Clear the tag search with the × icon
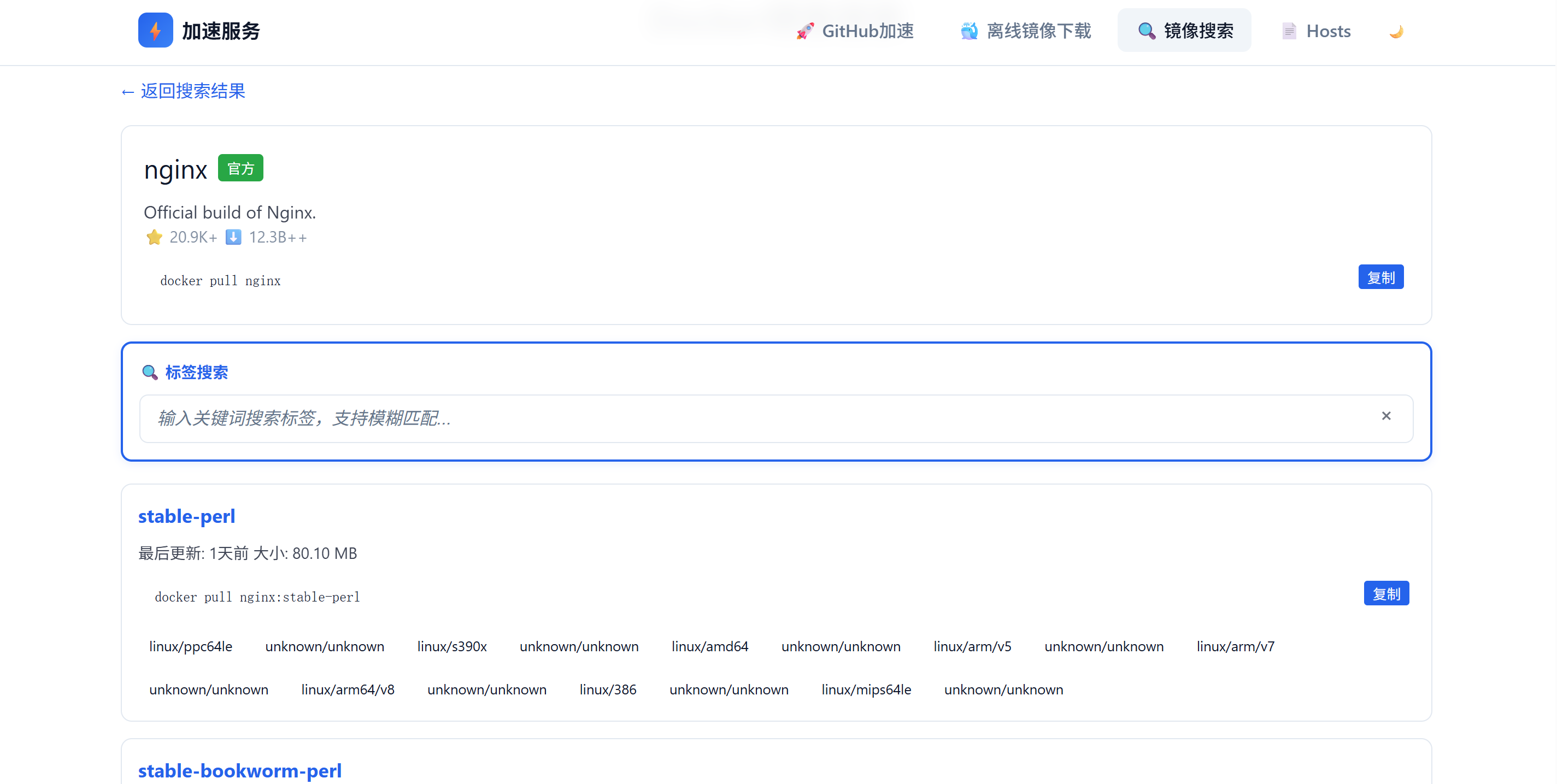The image size is (1557, 784). [1386, 416]
